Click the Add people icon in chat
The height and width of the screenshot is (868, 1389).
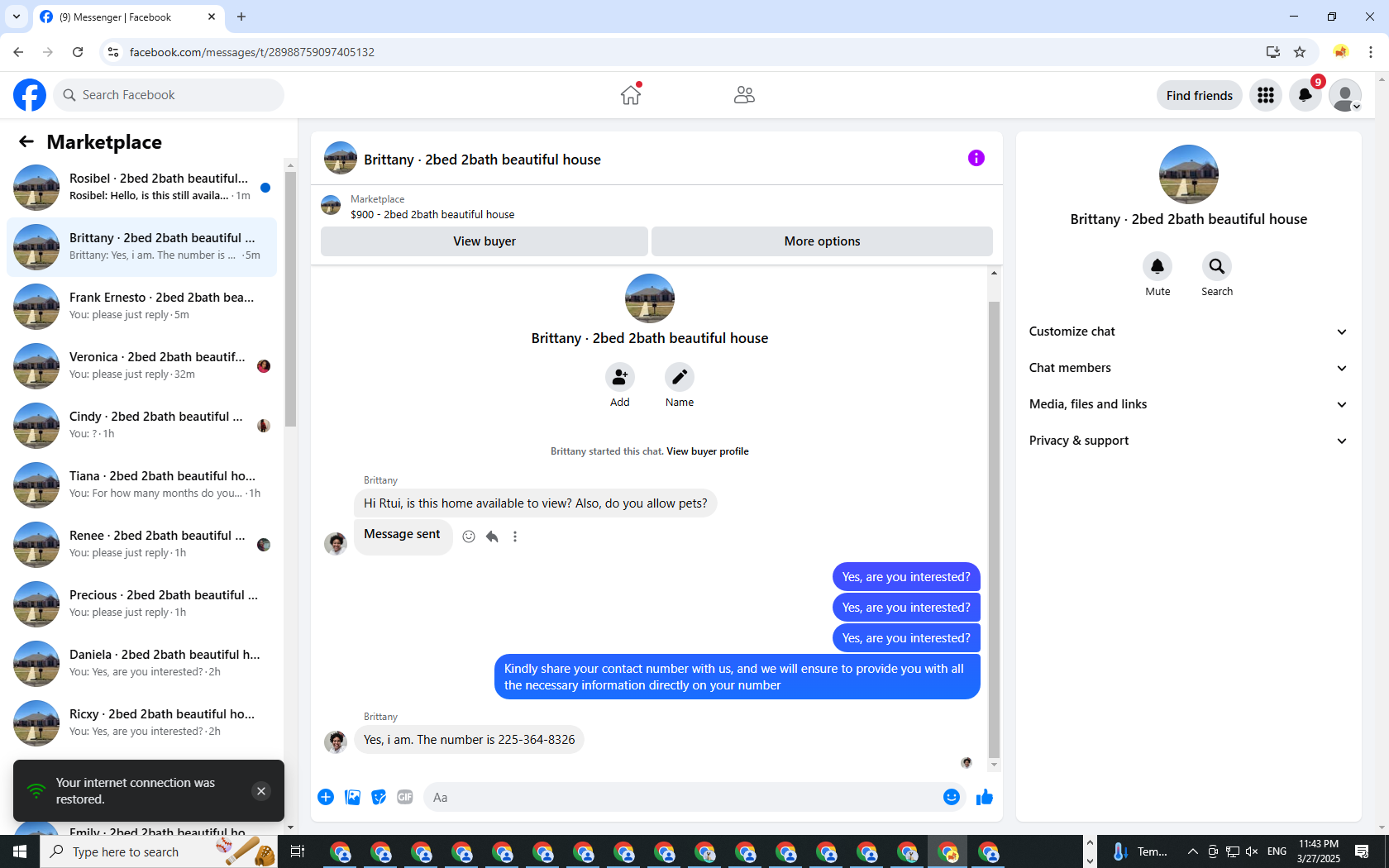[x=620, y=377]
